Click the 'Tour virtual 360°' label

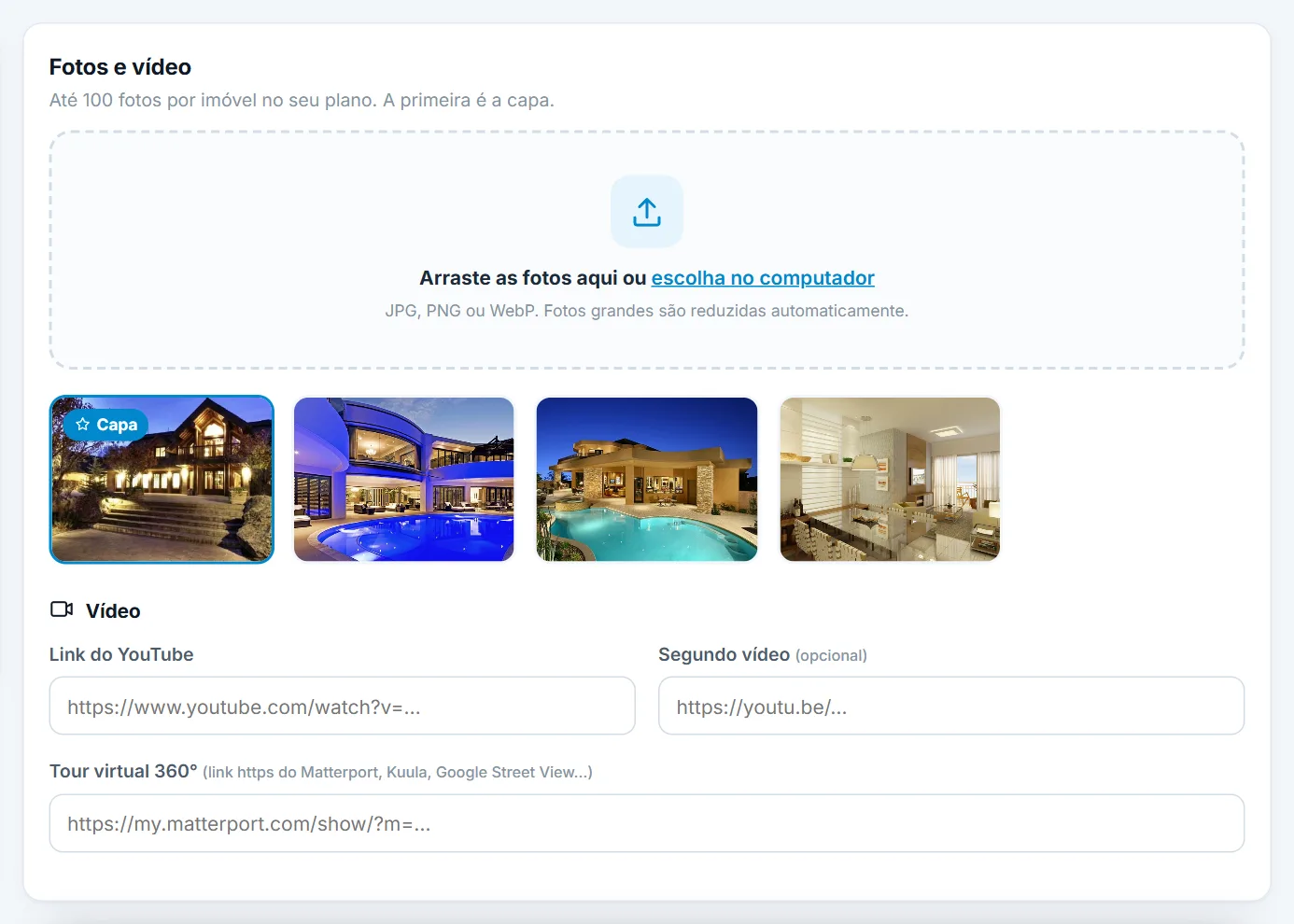pyautogui.click(x=123, y=771)
